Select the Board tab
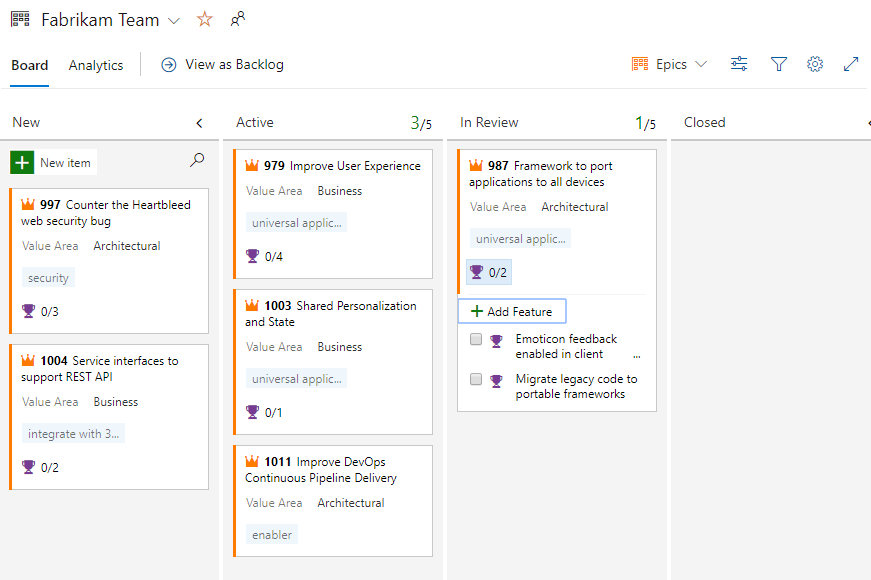Image resolution: width=871 pixels, height=580 pixels. click(29, 65)
